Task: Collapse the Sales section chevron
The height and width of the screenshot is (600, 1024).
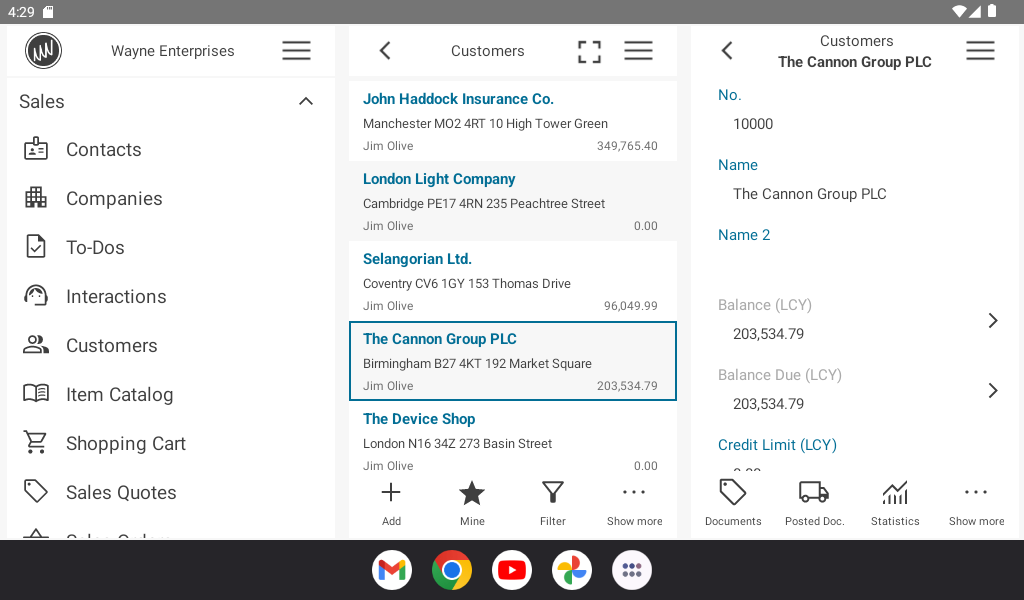Action: pos(306,101)
